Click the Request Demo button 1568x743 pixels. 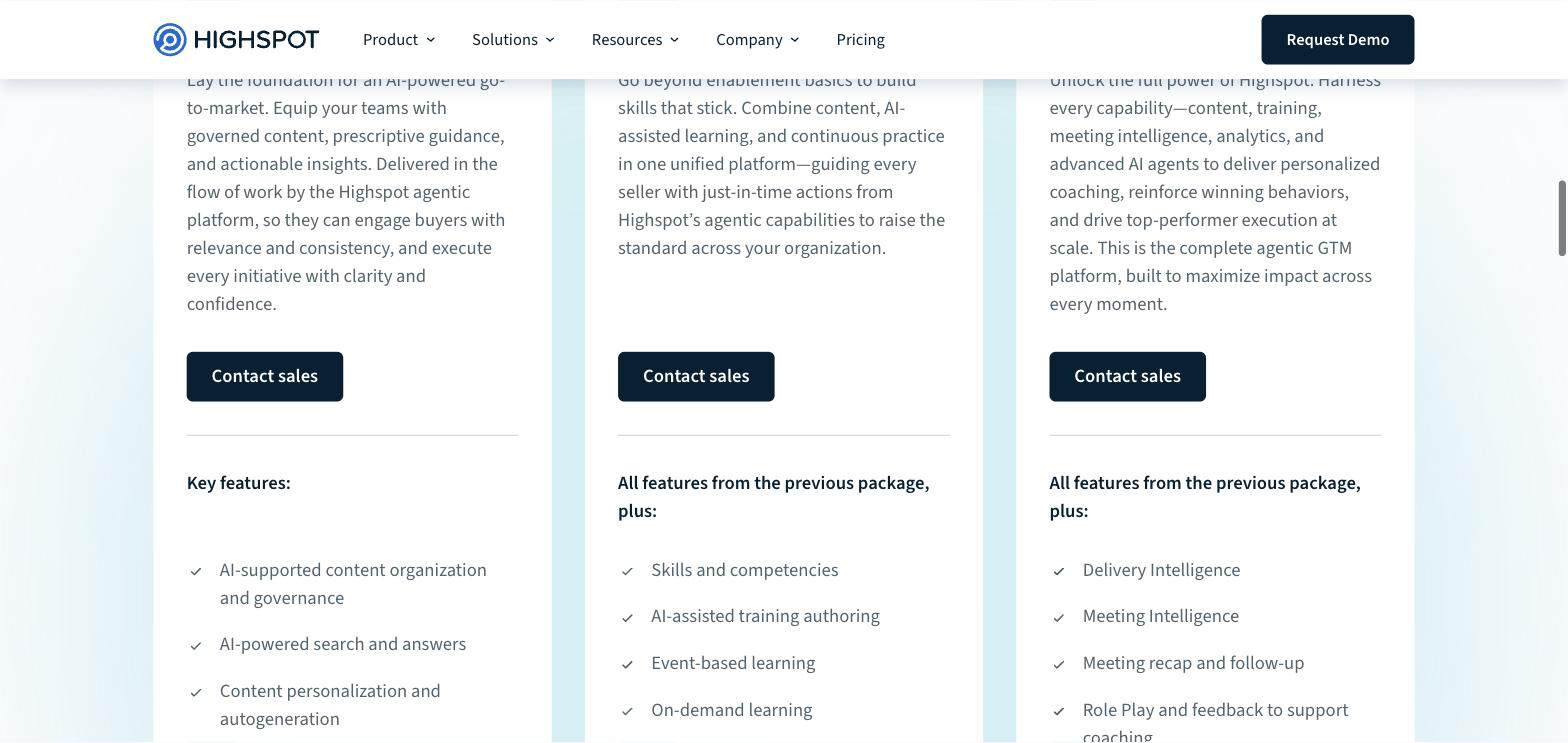point(1338,40)
